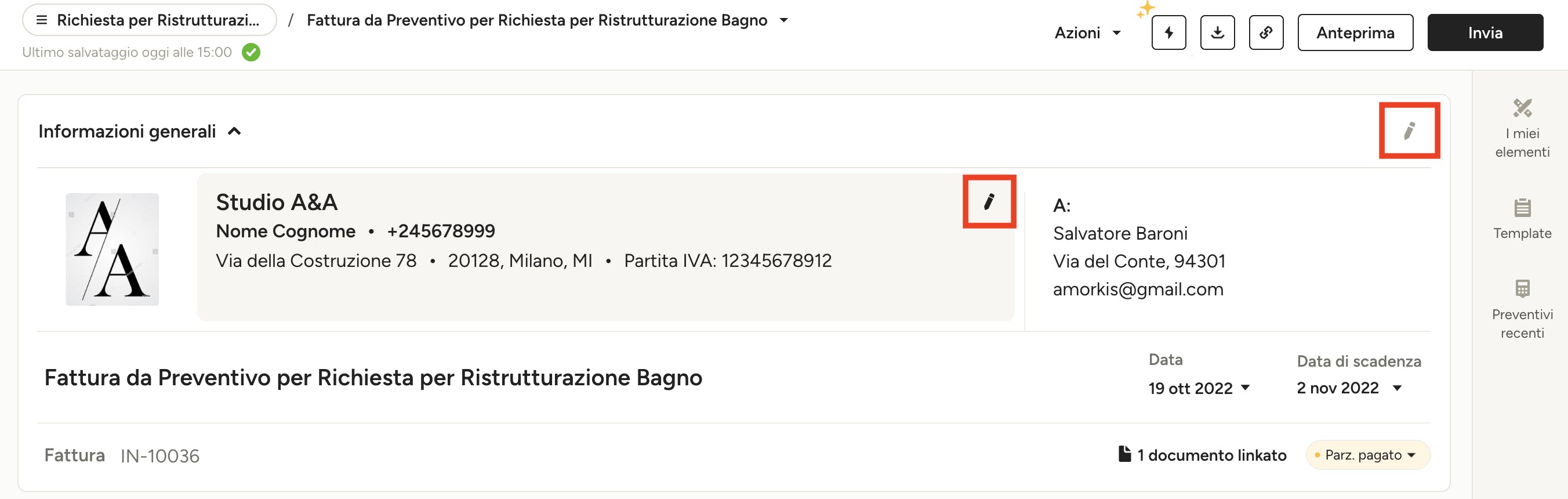The height and width of the screenshot is (499, 1568).
Task: Edit general information with the top pencil icon
Action: coord(1409,131)
